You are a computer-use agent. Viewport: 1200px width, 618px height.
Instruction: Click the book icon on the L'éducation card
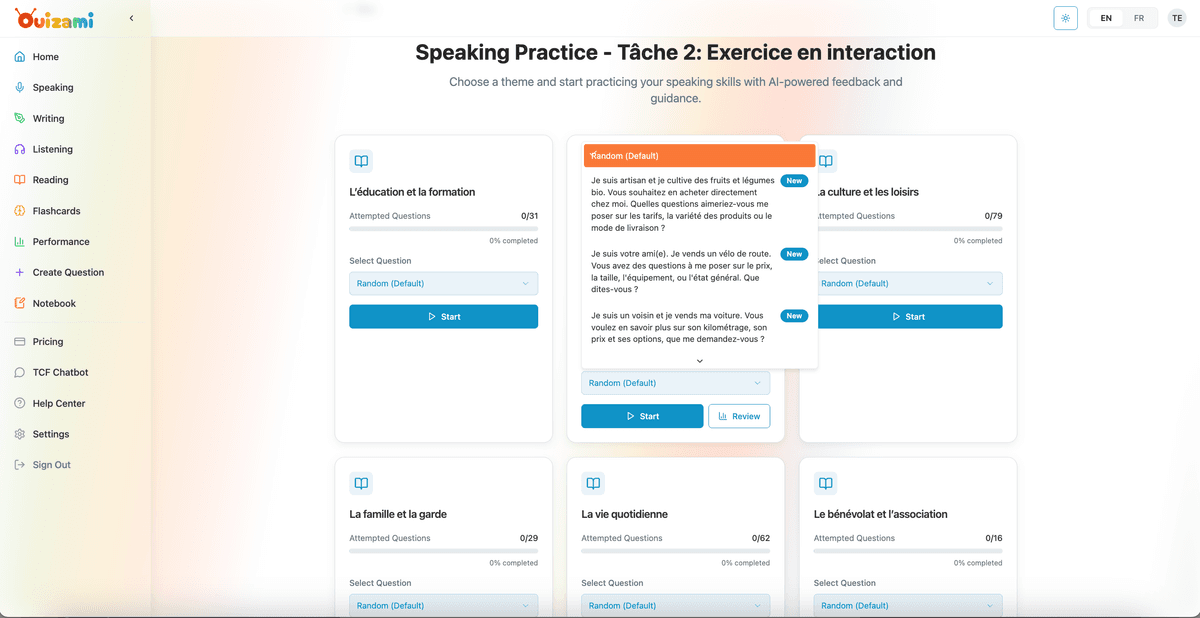360,160
